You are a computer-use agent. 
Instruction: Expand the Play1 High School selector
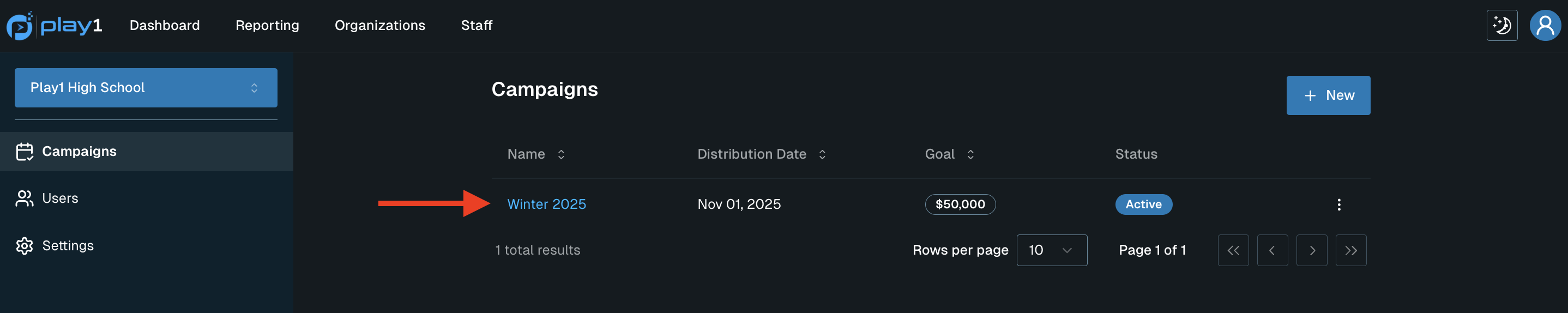(146, 88)
